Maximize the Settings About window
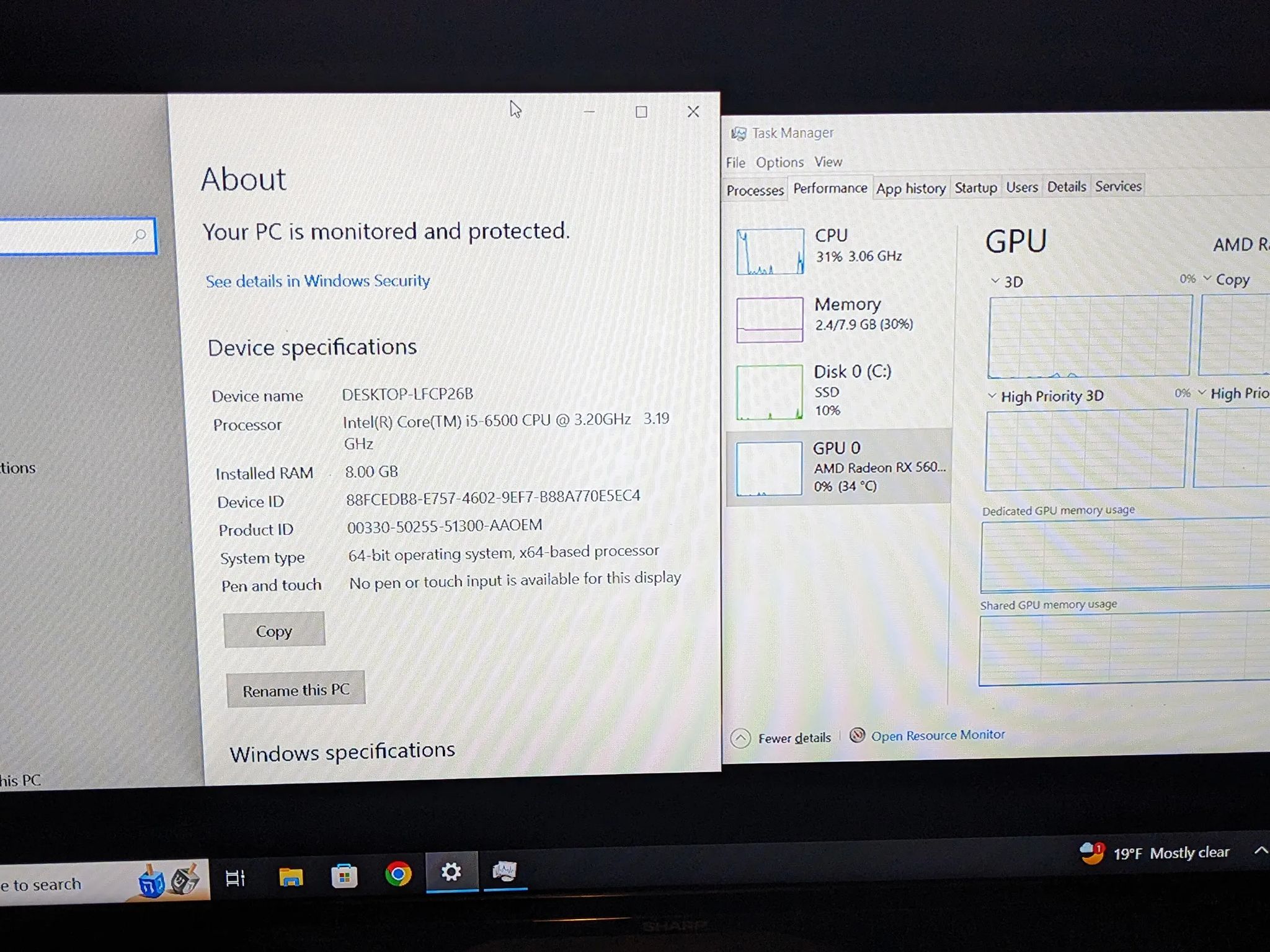 [641, 112]
